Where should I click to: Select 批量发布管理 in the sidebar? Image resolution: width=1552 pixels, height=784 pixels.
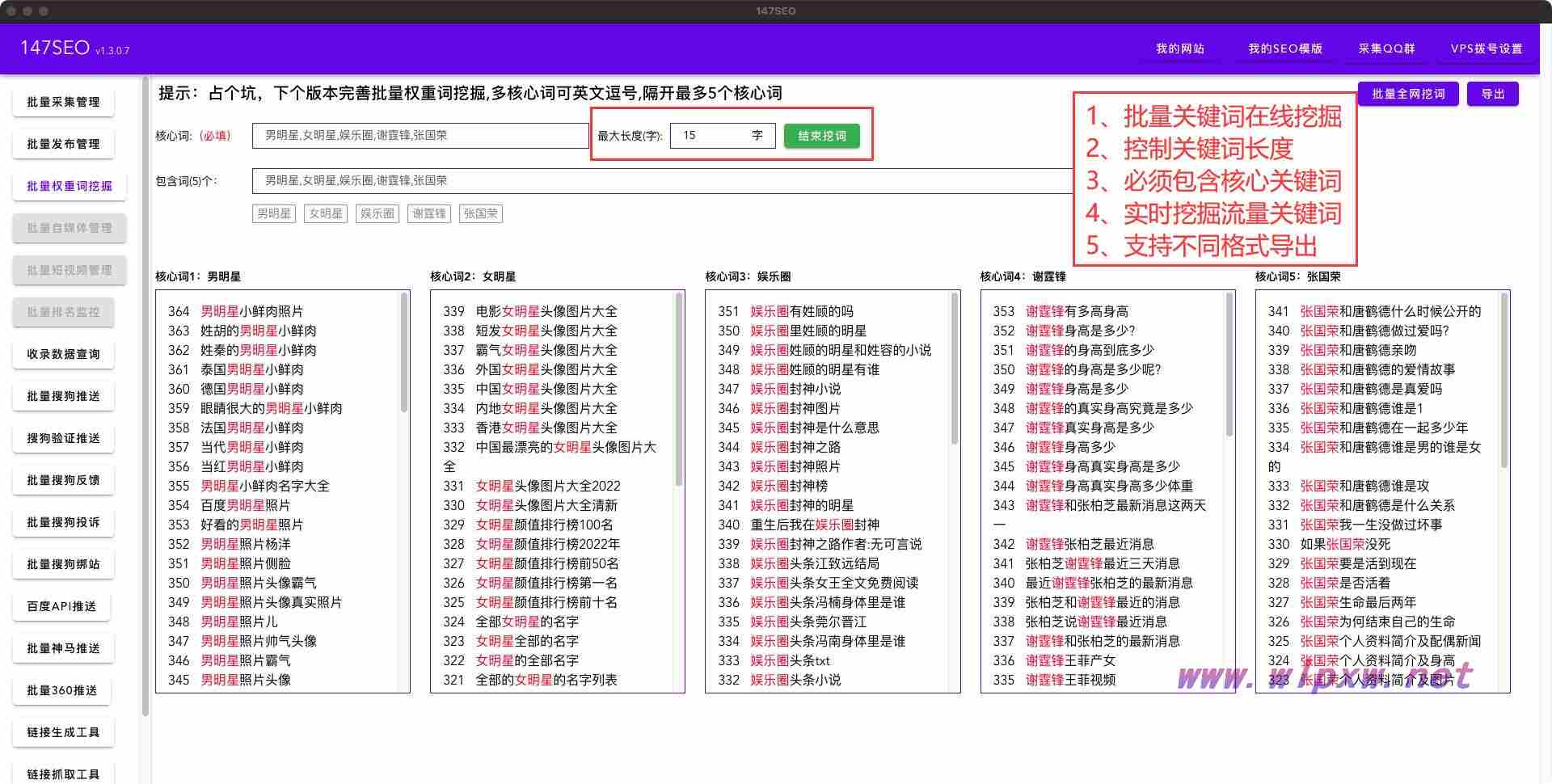tap(63, 144)
